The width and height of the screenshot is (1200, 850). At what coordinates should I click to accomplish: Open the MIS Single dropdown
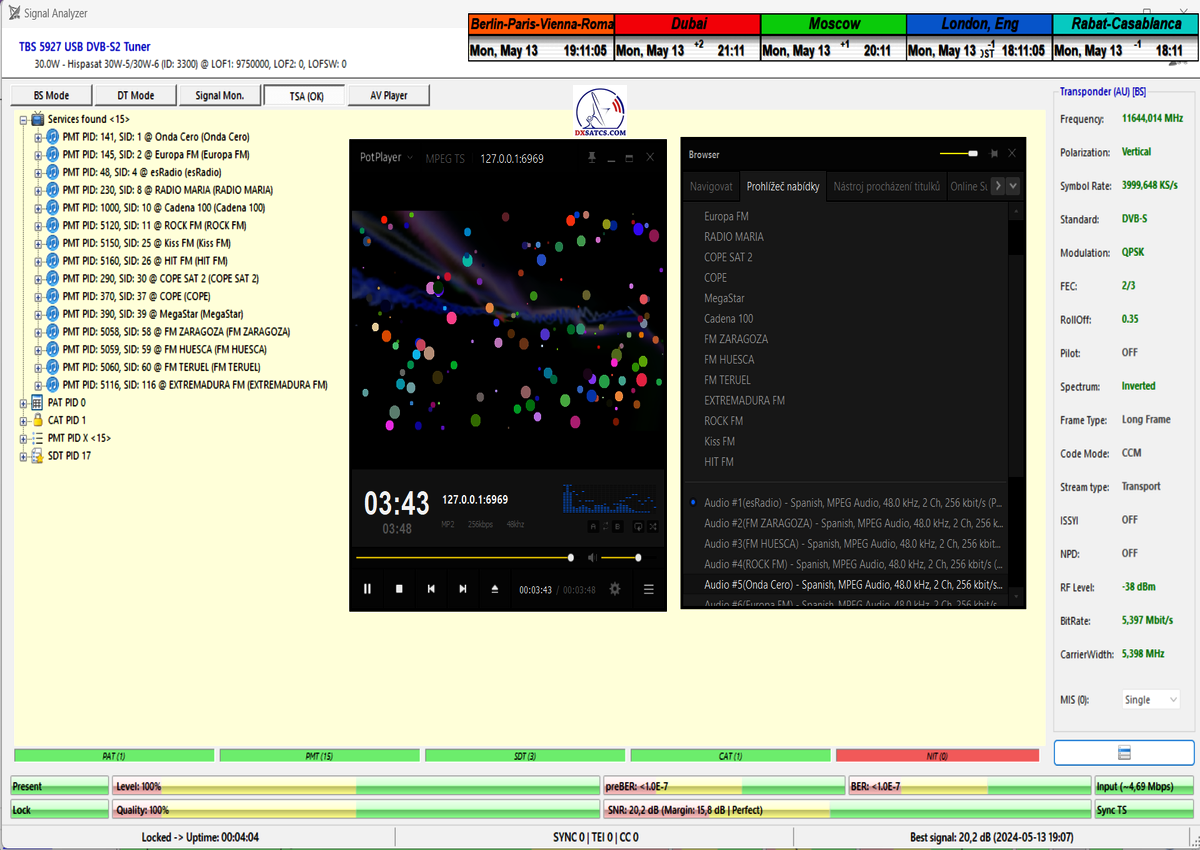coord(1150,700)
